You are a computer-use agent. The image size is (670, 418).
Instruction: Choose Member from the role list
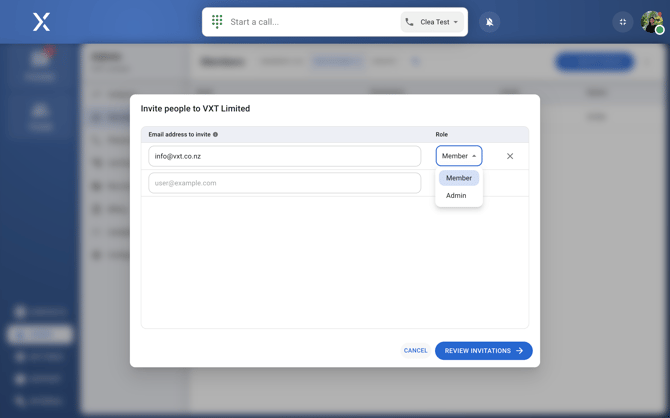pyautogui.click(x=459, y=178)
